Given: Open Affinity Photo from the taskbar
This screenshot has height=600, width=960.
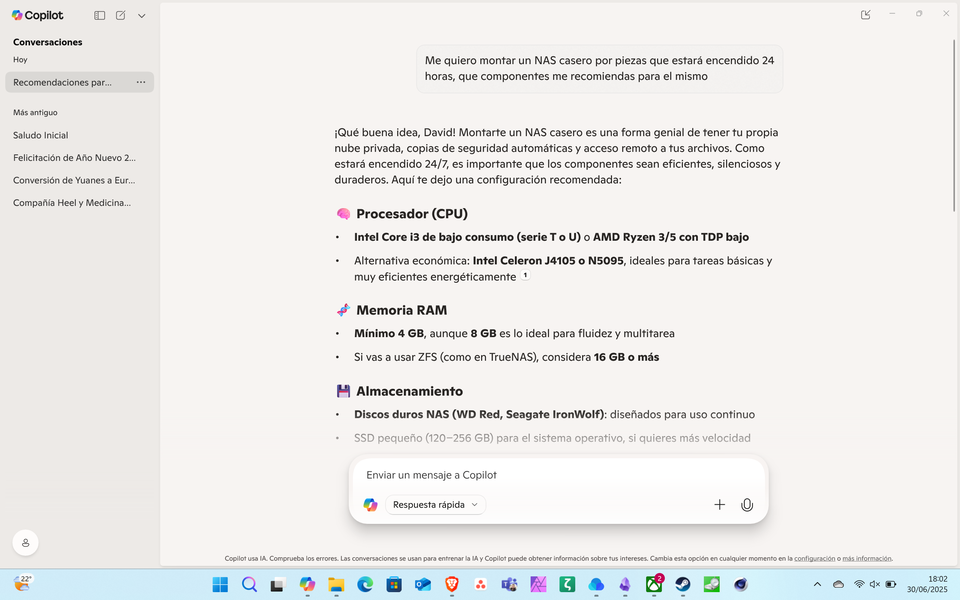Looking at the screenshot, I should [x=538, y=585].
